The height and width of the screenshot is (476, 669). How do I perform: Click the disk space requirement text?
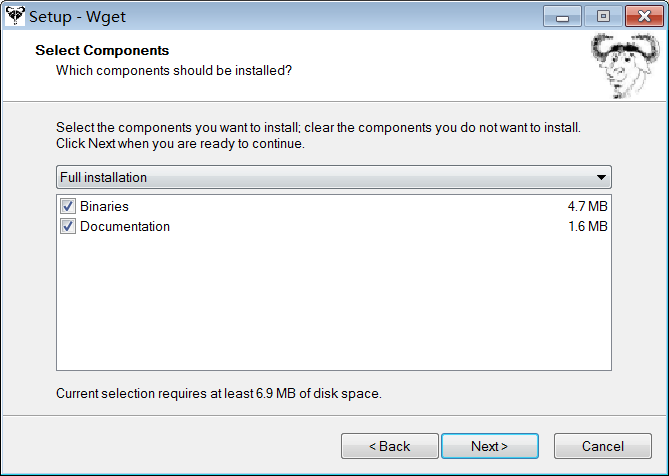click(x=219, y=393)
